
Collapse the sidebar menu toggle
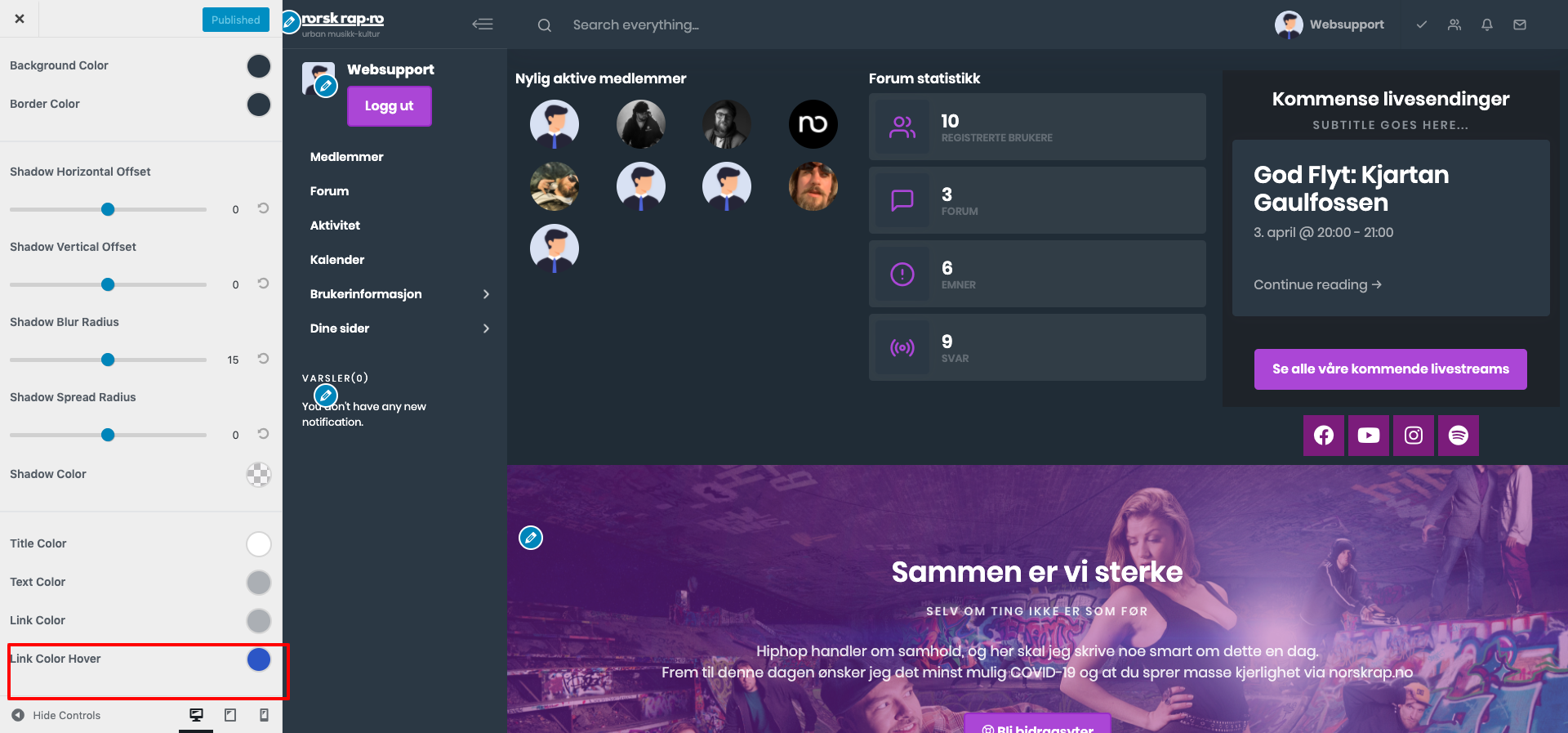483,25
